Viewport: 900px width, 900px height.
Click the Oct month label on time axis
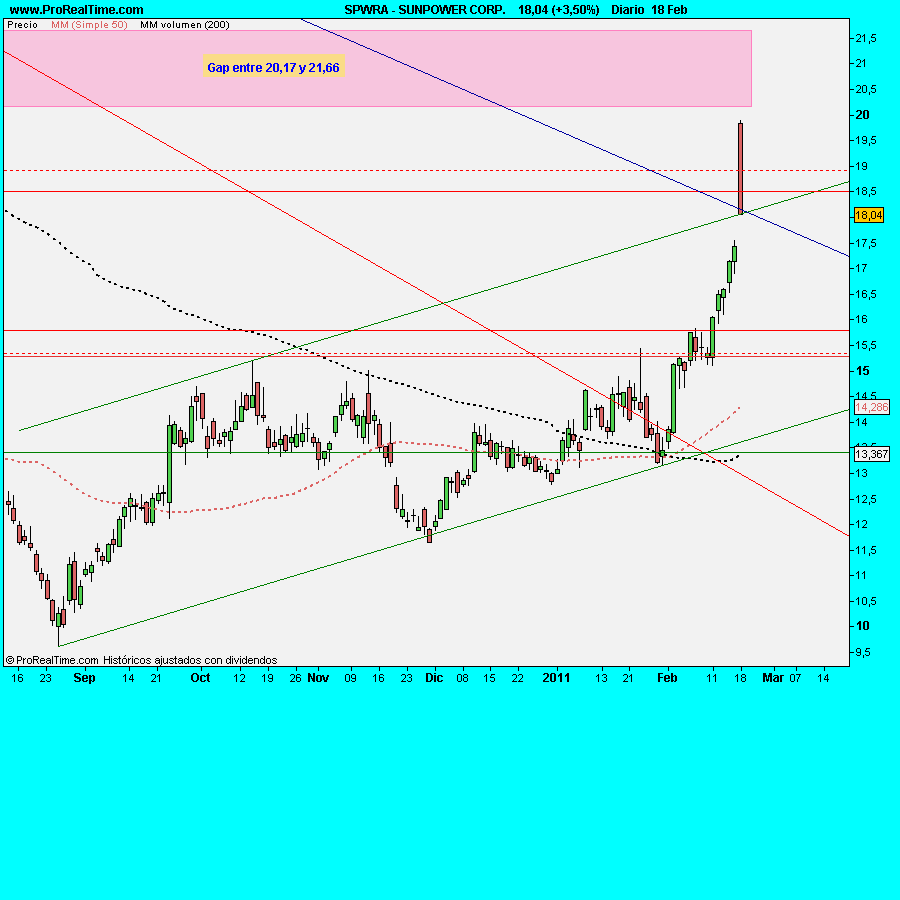[x=200, y=678]
